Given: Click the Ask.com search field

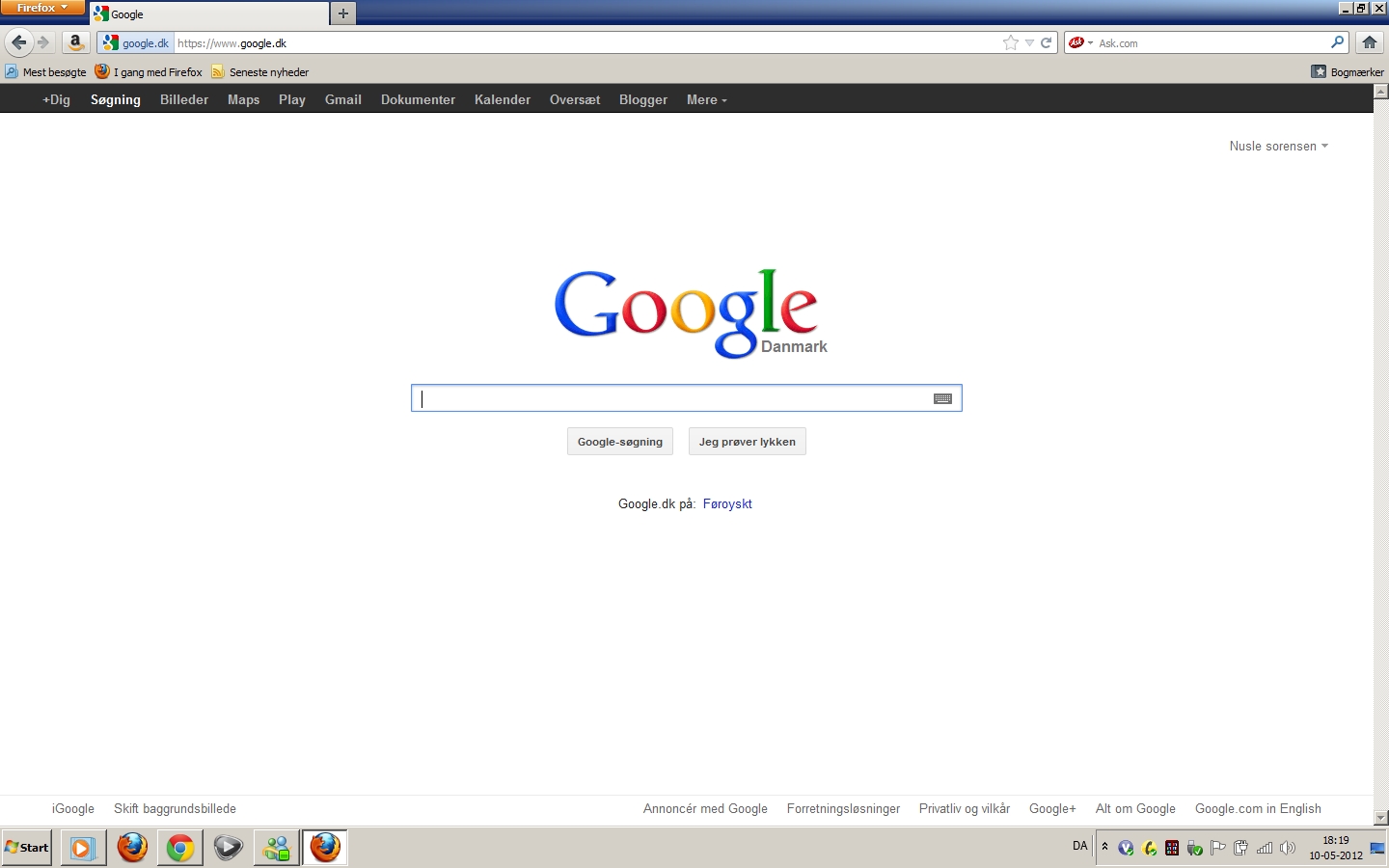Looking at the screenshot, I should pos(1212,43).
